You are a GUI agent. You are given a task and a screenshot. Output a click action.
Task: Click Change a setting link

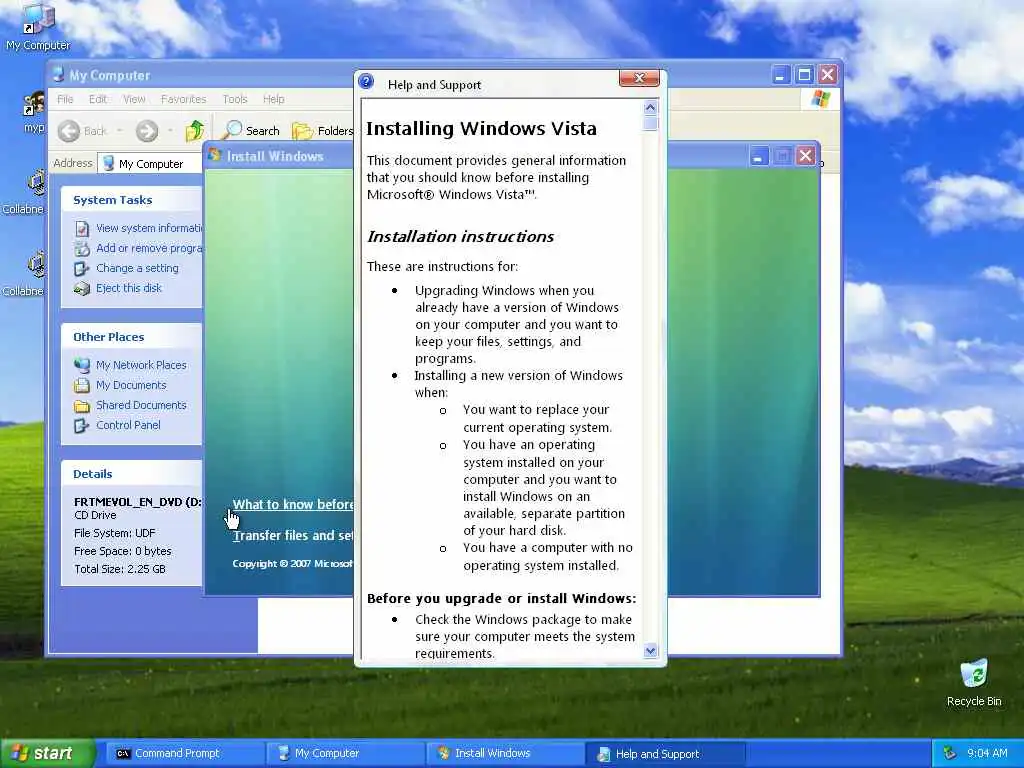click(x=137, y=268)
